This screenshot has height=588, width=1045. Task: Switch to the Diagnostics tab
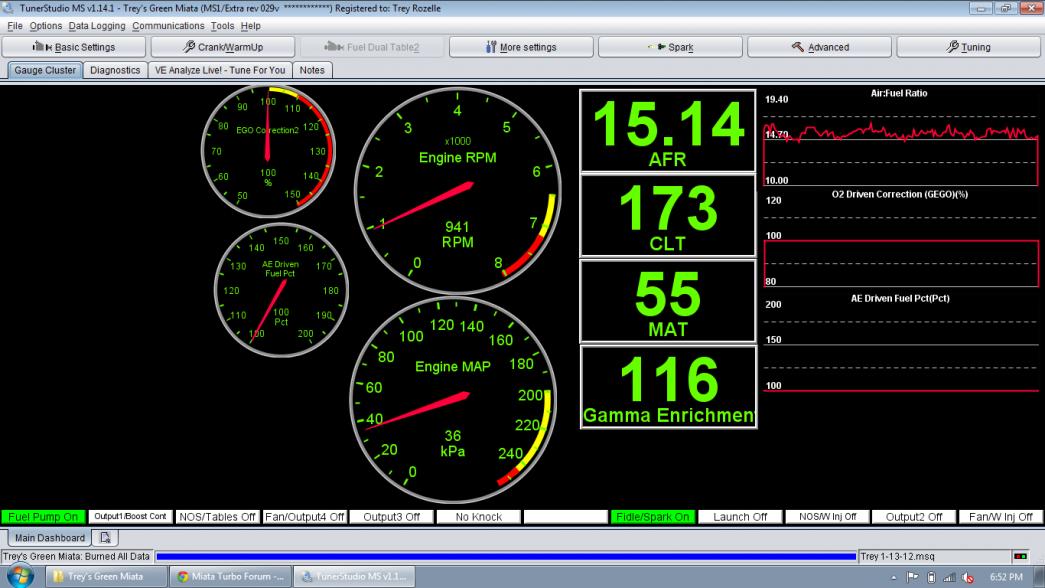(114, 70)
